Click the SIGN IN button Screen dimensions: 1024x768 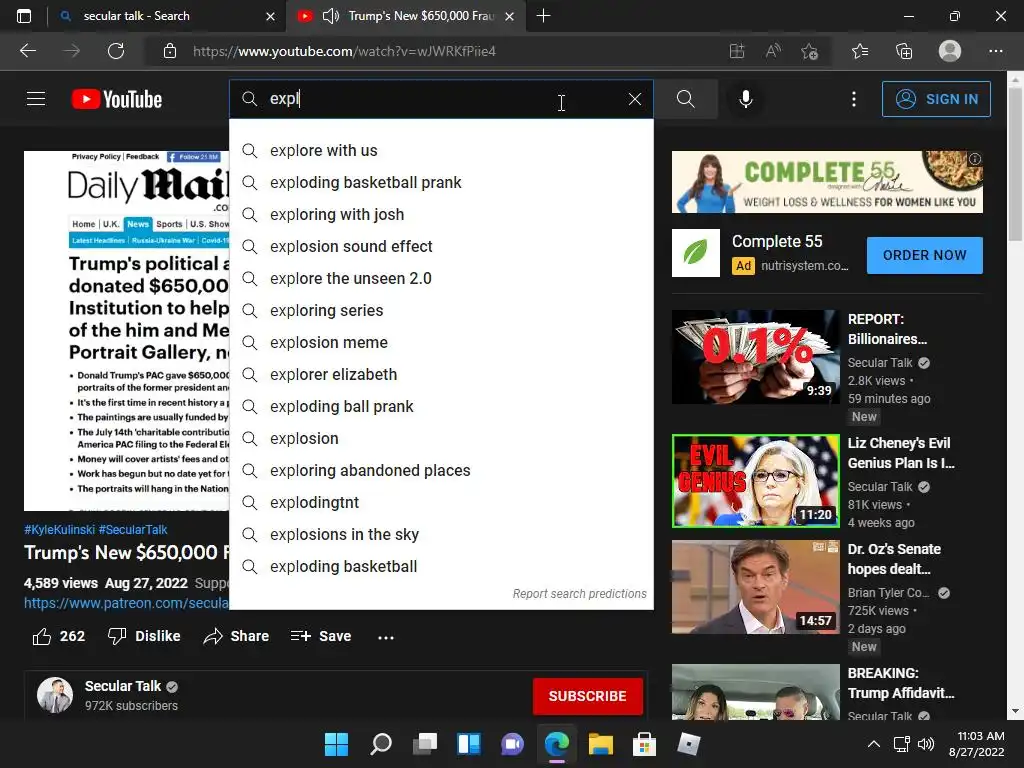(936, 99)
